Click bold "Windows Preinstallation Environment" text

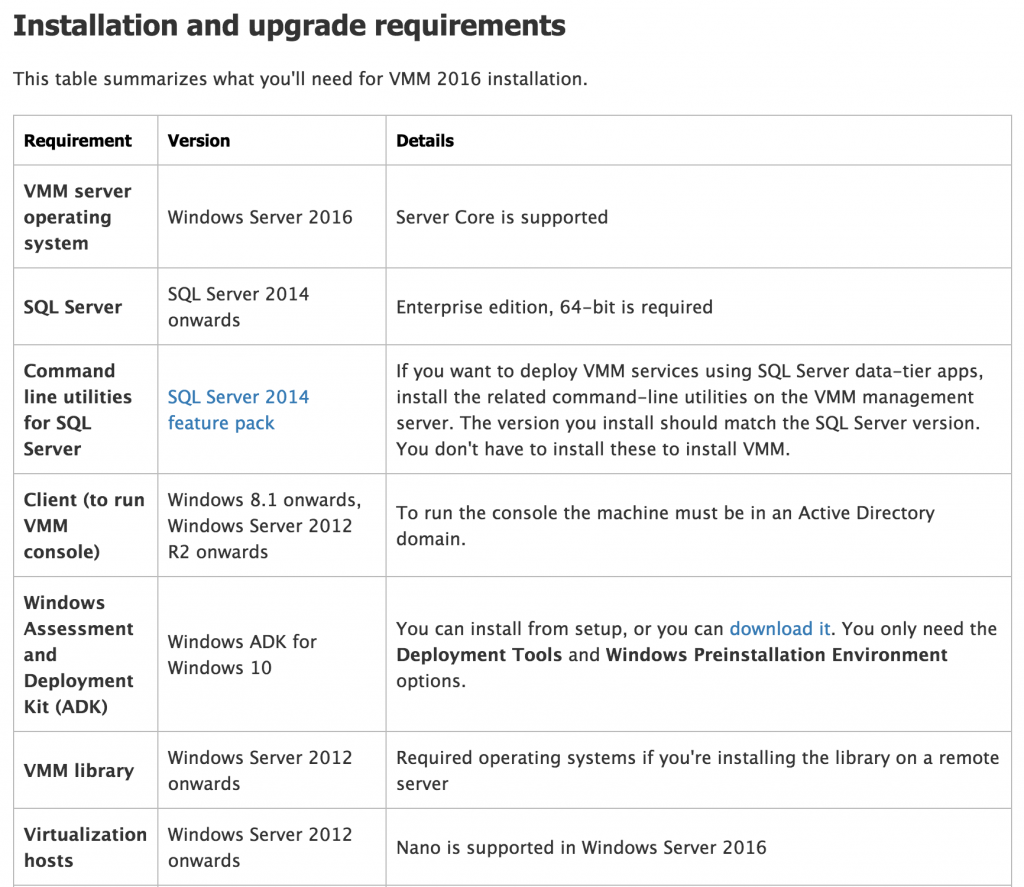[776, 654]
